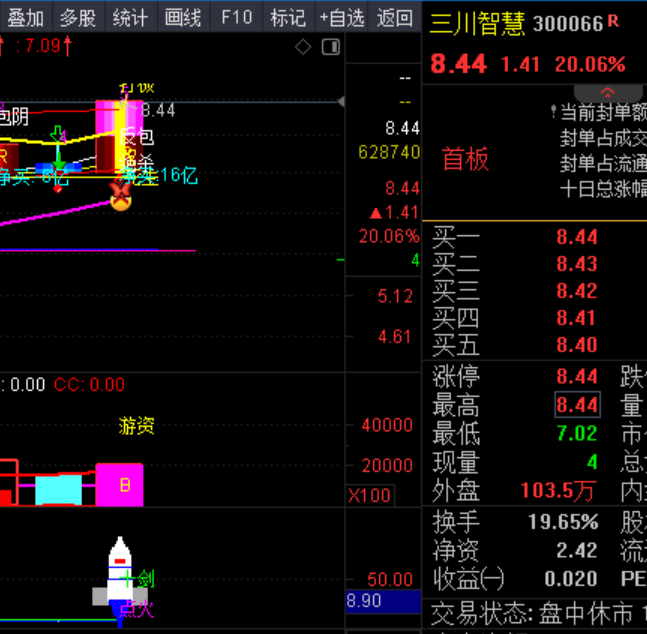Click the 净资 value 2.42
The image size is (647, 634).
(577, 550)
